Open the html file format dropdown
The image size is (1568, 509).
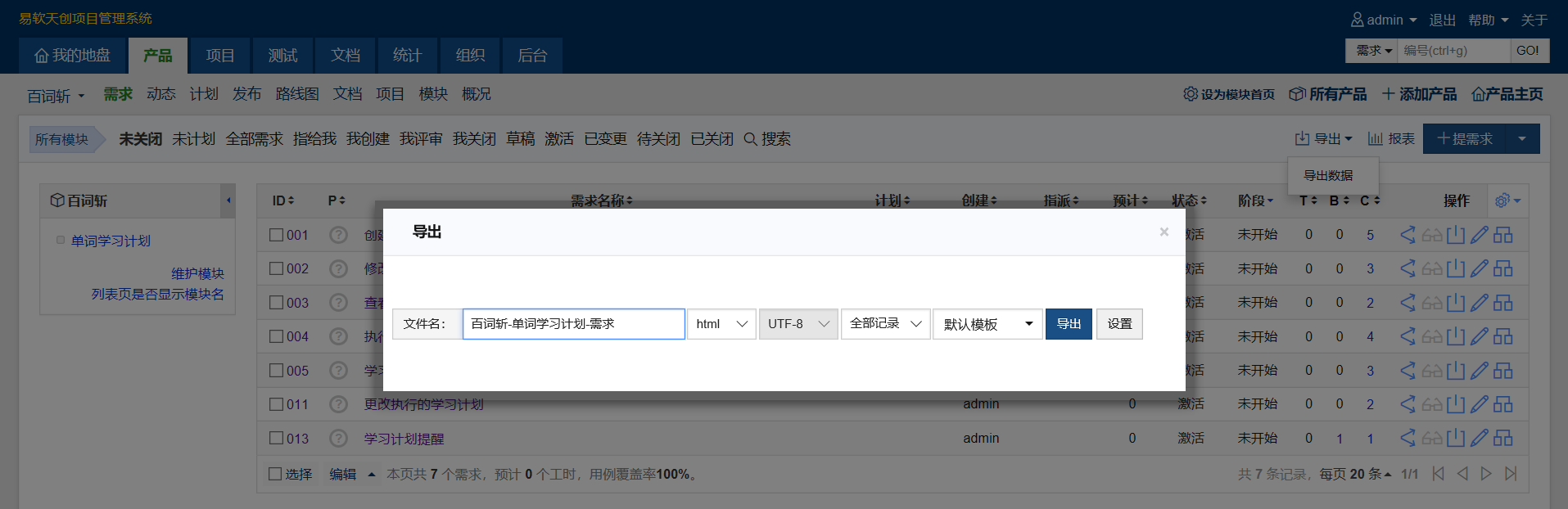[721, 324]
